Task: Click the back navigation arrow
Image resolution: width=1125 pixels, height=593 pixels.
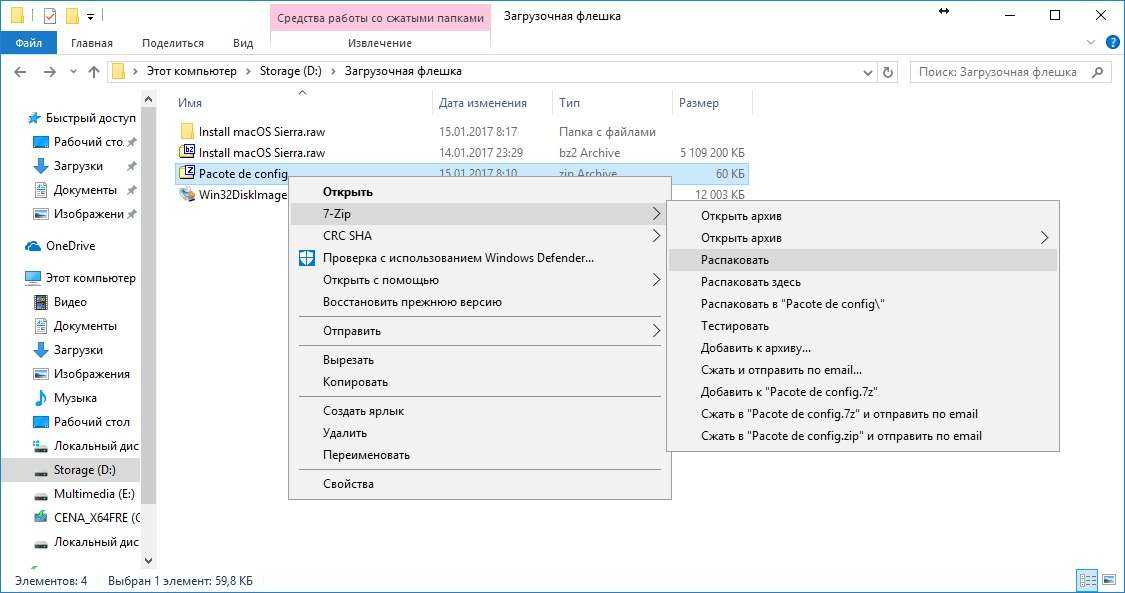Action: 21,72
